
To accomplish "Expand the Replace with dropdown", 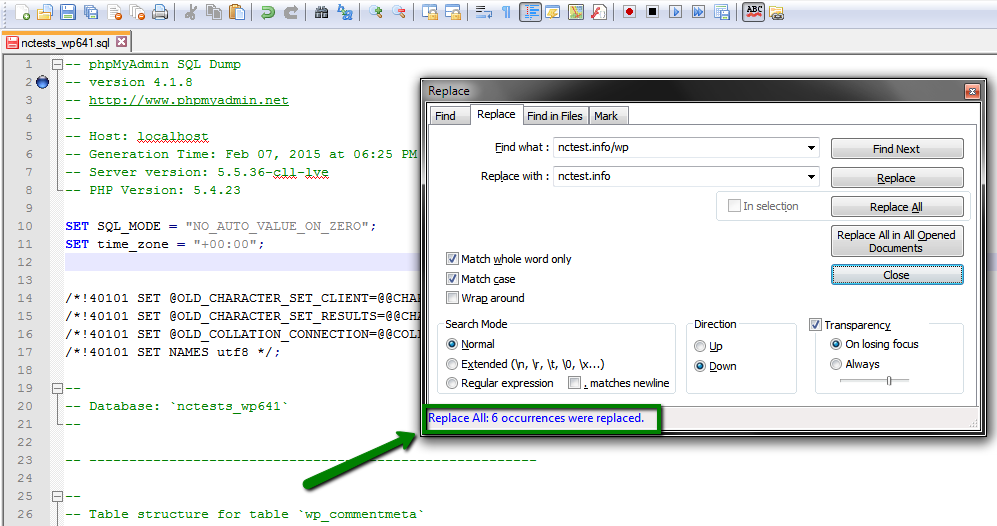I will pos(811,176).
